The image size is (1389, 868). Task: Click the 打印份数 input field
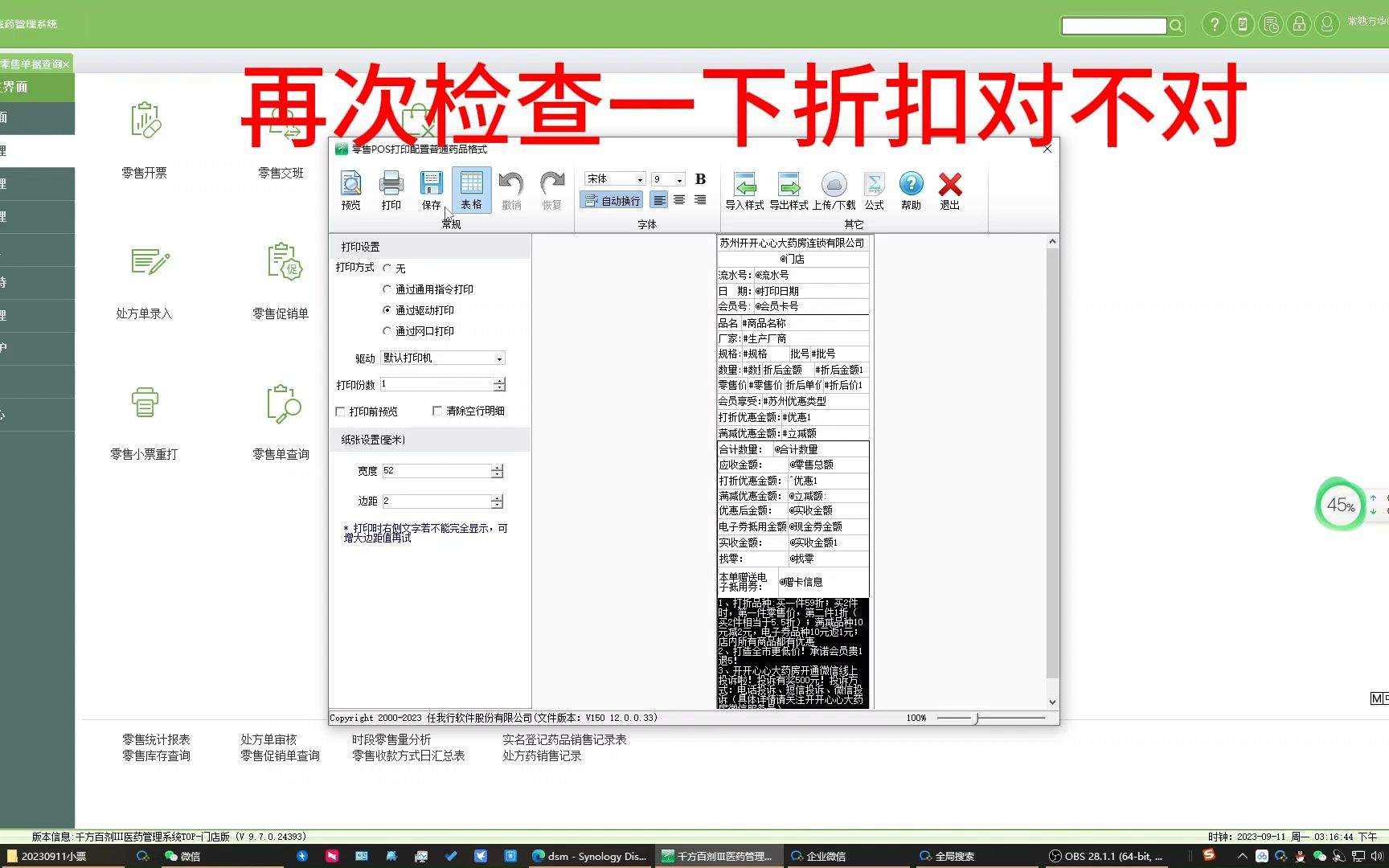click(x=436, y=385)
